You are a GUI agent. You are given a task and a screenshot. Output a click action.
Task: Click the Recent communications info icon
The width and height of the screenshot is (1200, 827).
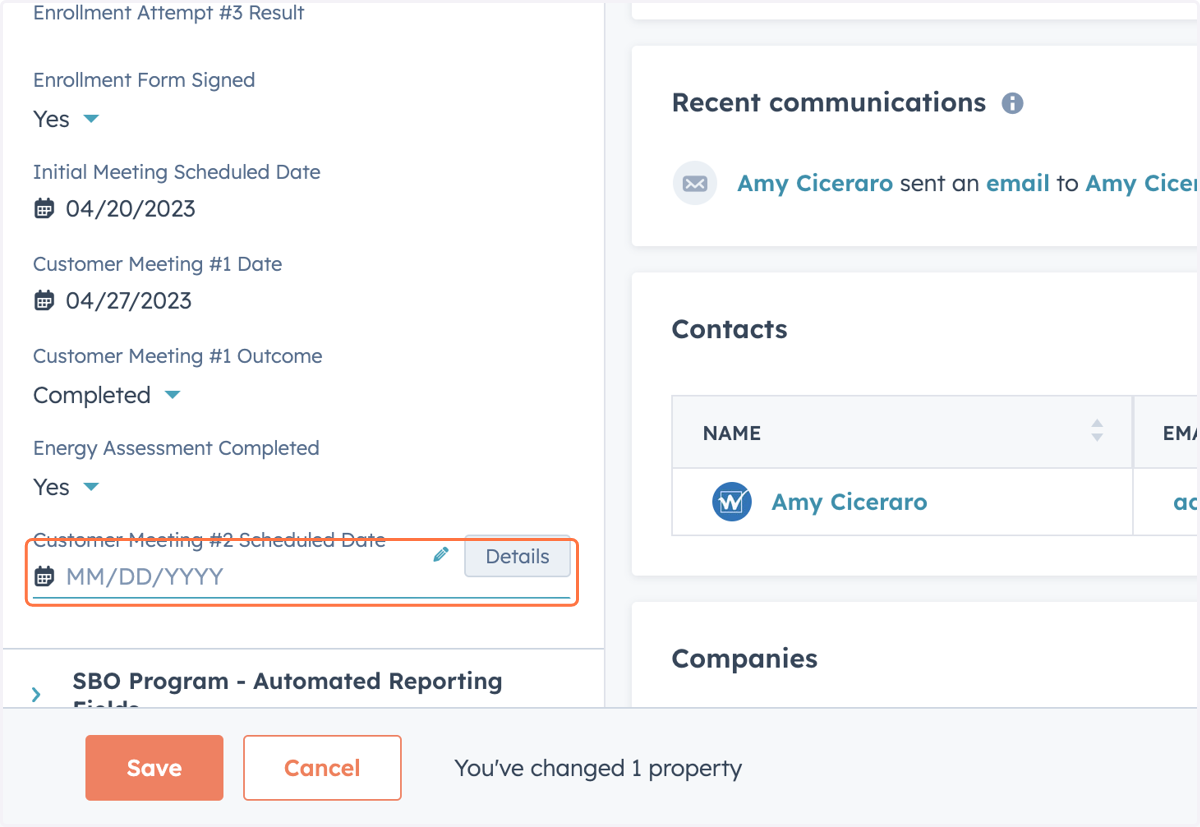point(1013,103)
